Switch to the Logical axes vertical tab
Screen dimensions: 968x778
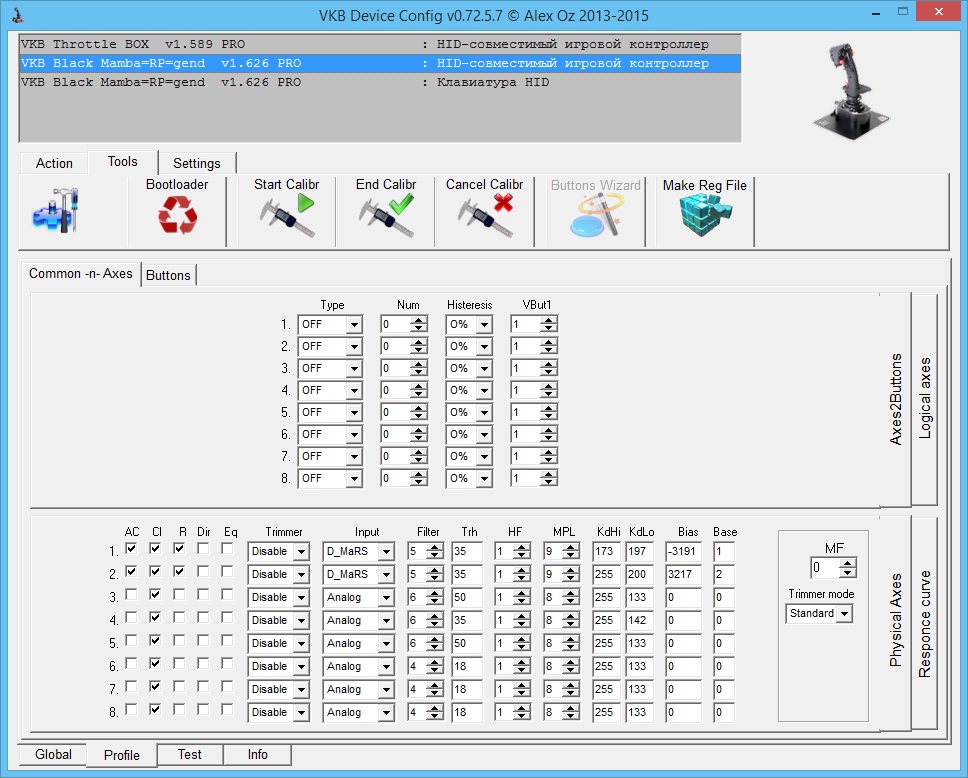tap(924, 399)
